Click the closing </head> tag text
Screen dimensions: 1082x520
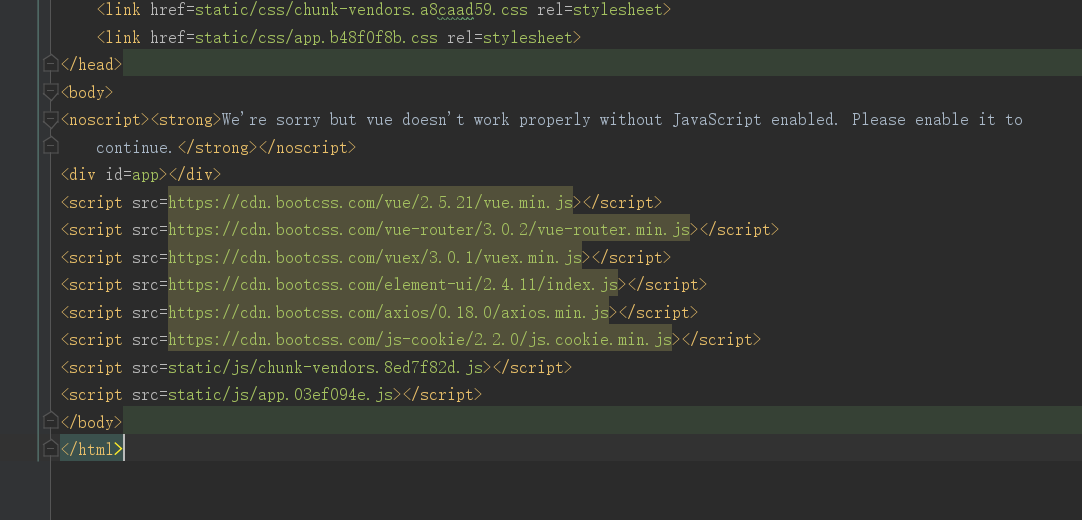tap(92, 64)
